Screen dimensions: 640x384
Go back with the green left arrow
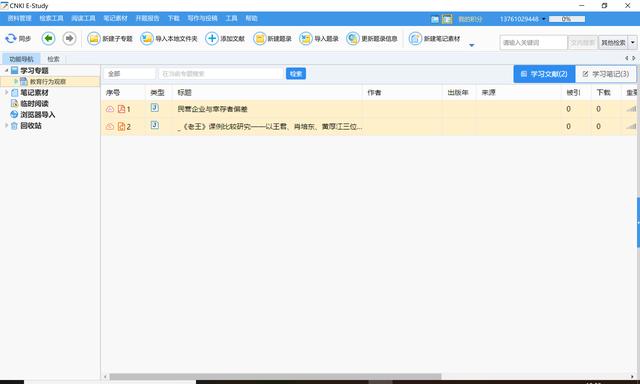[49, 38]
